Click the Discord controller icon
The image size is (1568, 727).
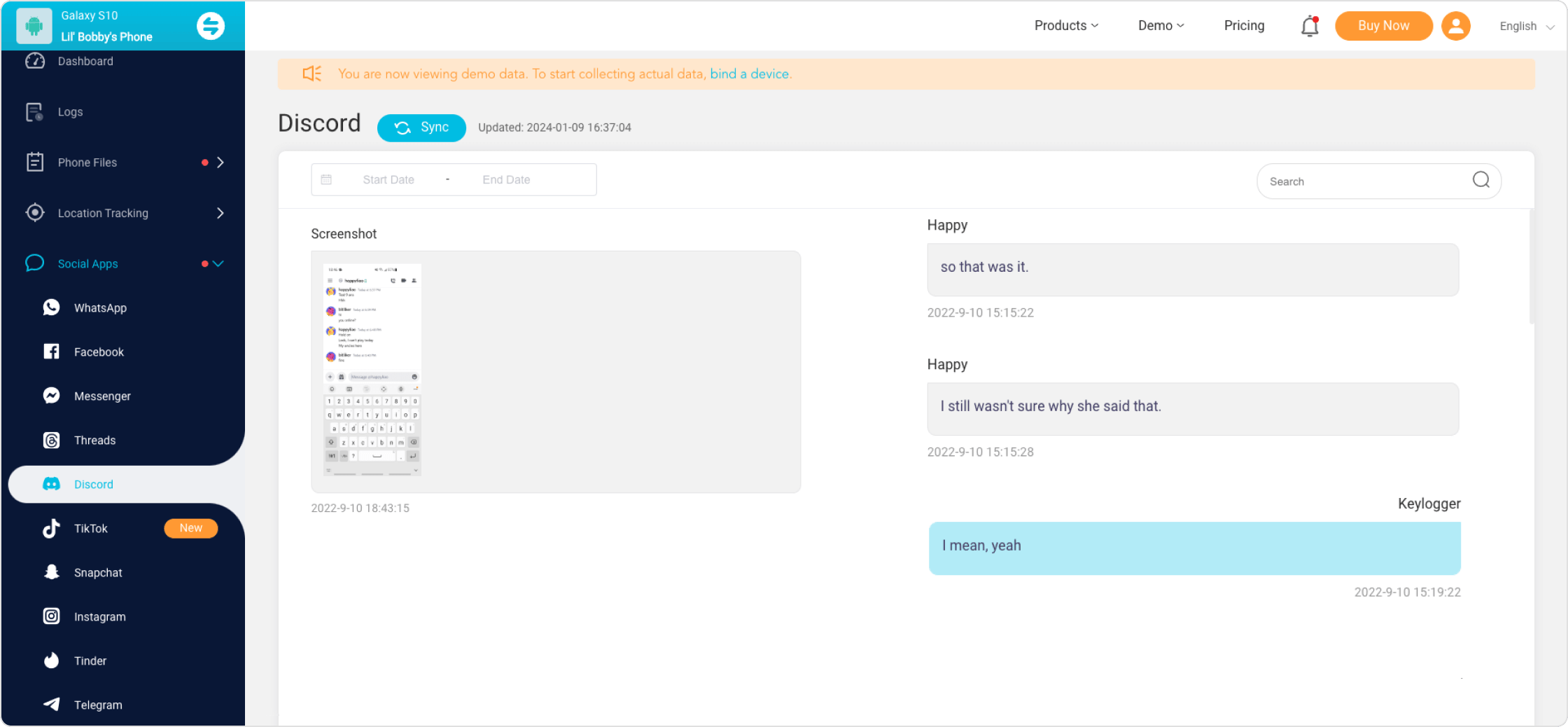pyautogui.click(x=51, y=484)
